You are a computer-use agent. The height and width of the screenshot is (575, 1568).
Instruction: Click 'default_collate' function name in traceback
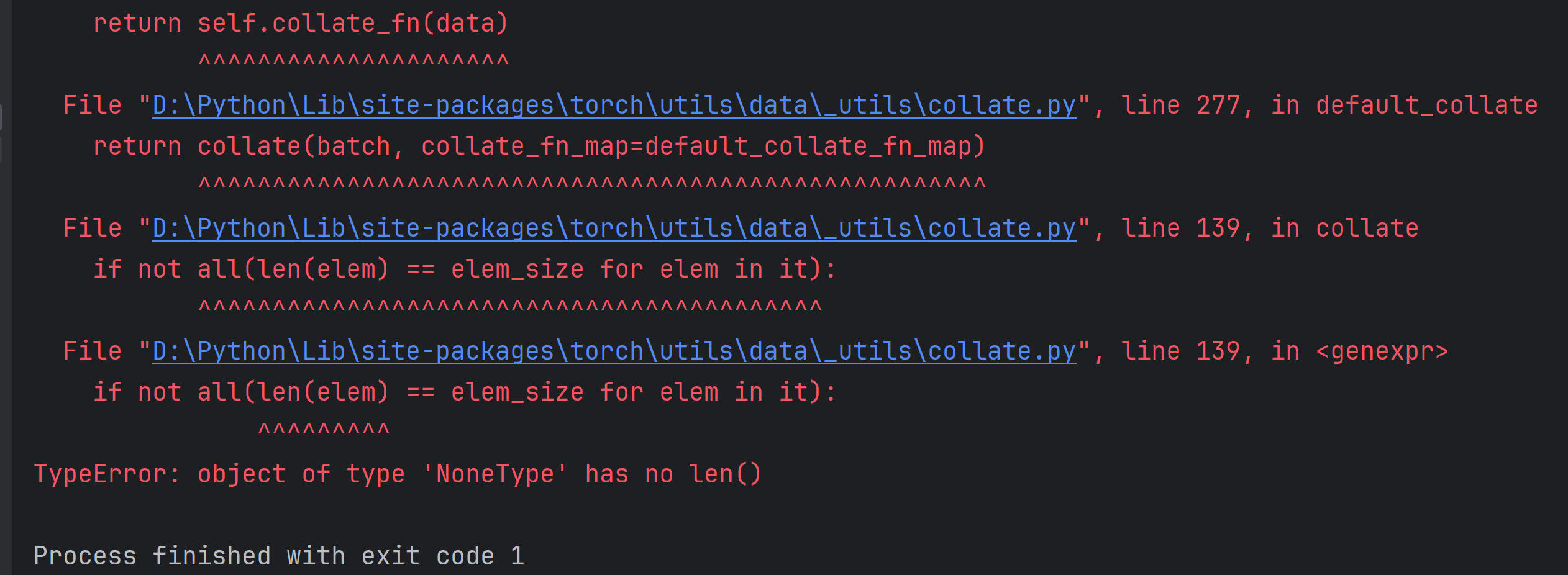pyautogui.click(x=1426, y=105)
